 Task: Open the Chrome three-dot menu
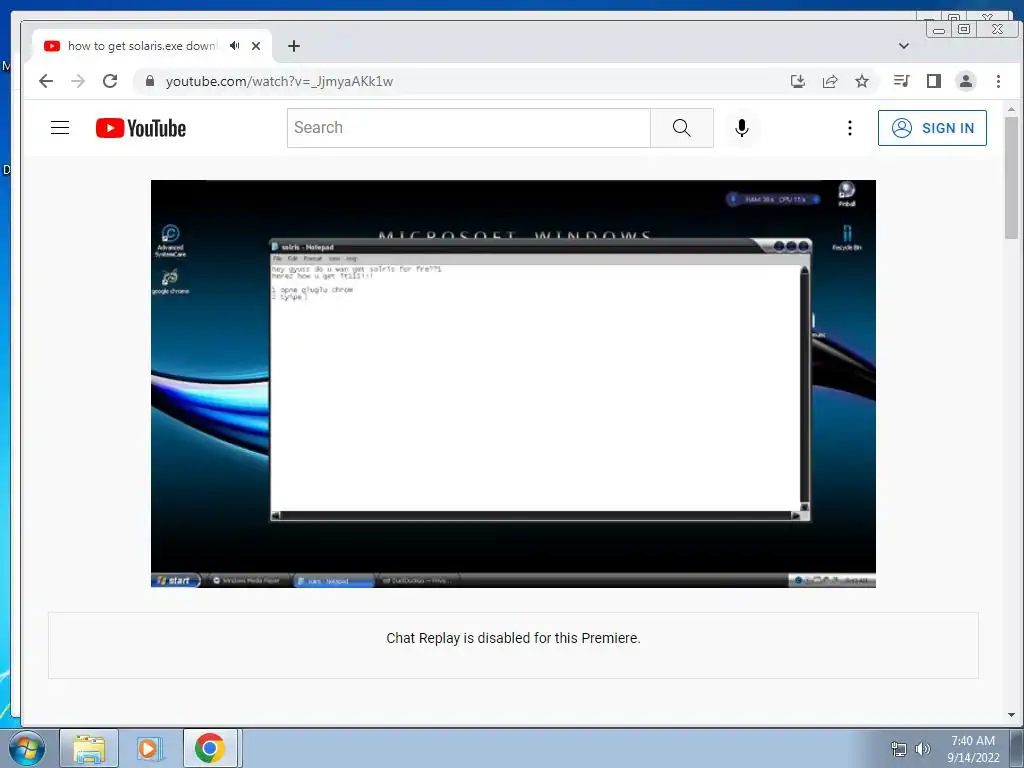[x=998, y=81]
